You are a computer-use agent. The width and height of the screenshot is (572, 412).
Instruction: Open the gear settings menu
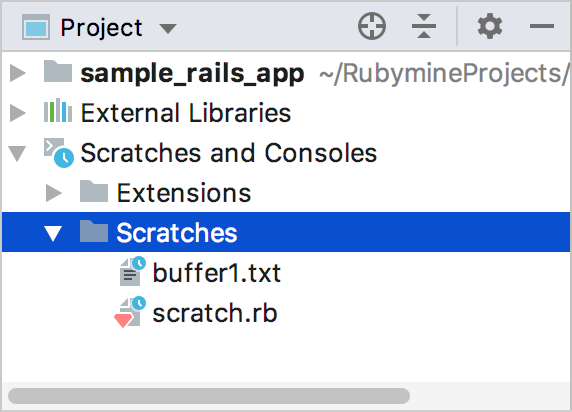(490, 26)
